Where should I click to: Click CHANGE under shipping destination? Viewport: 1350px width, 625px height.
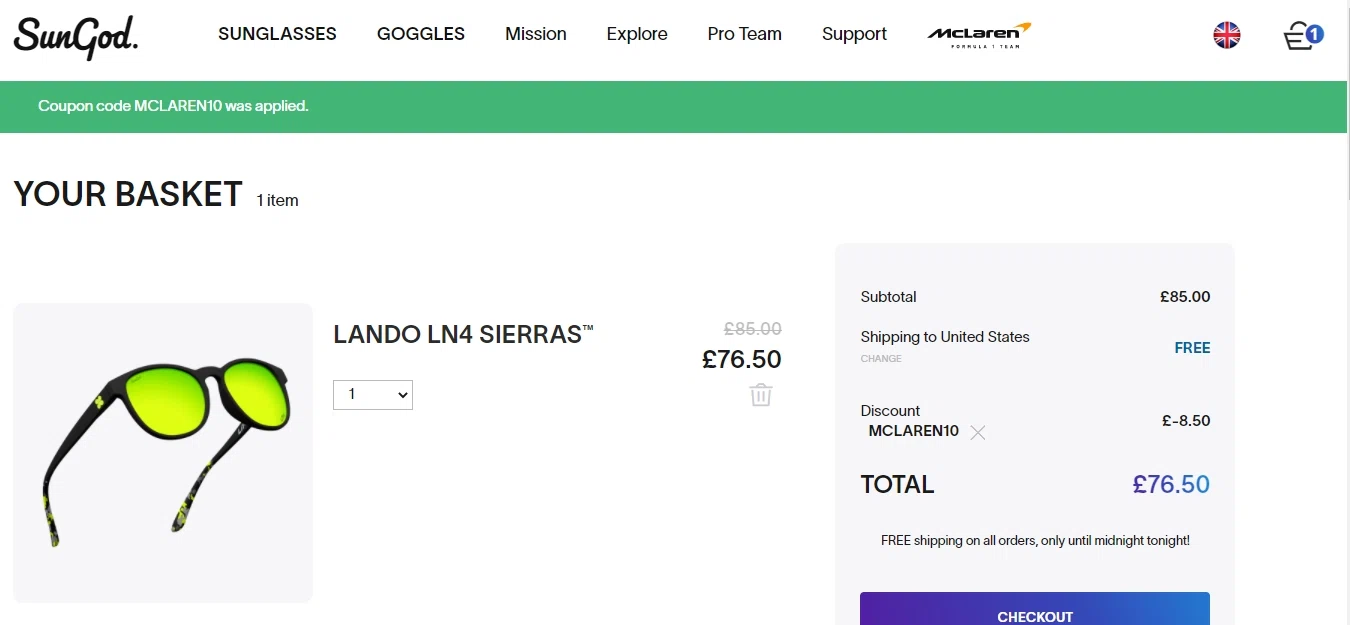click(881, 358)
